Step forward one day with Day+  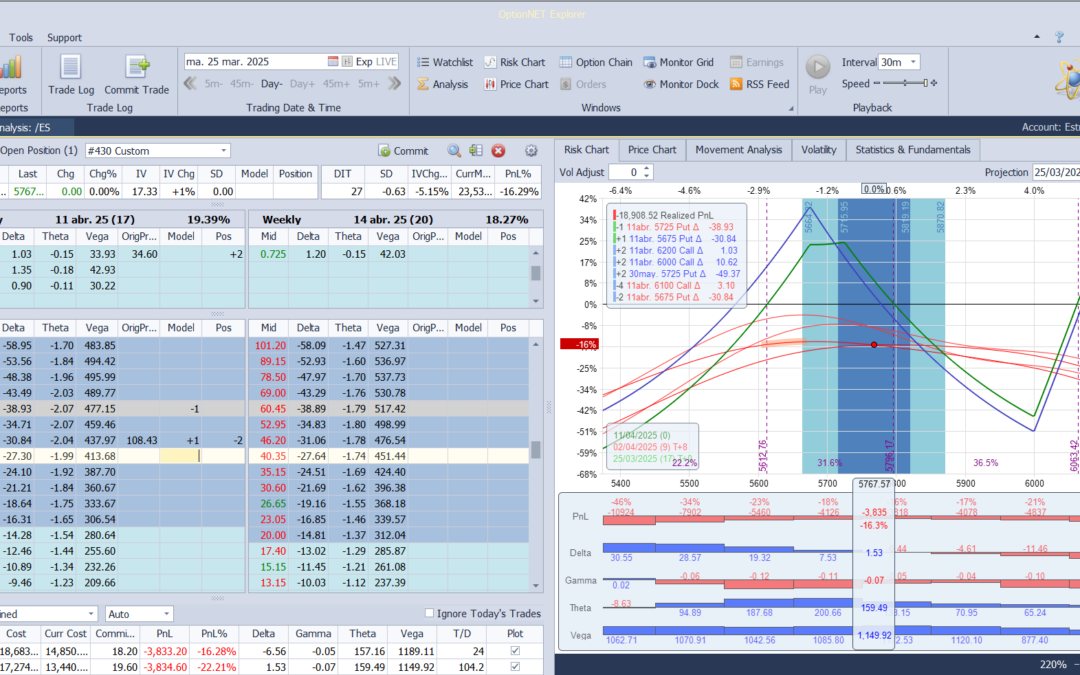point(302,84)
